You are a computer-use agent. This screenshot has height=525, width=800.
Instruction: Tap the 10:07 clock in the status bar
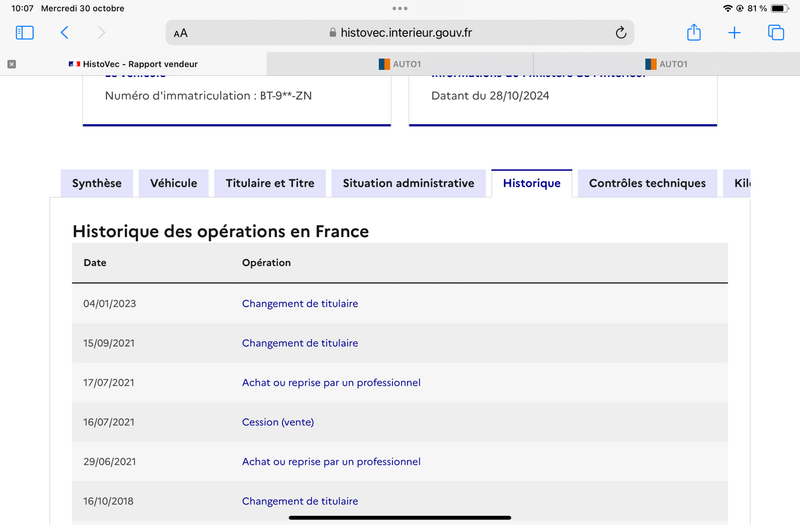tap(22, 8)
